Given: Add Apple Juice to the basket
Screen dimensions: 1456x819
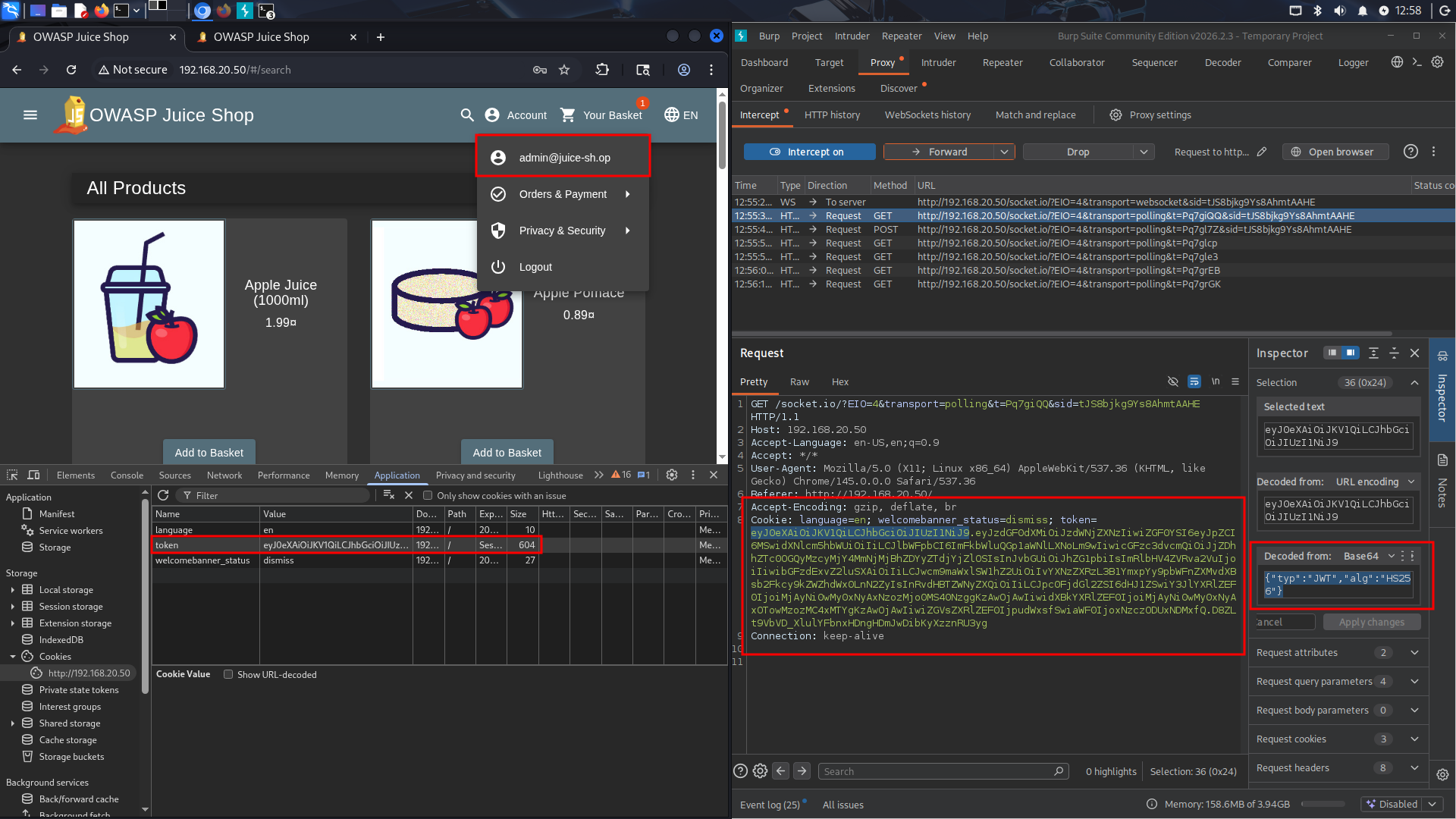Looking at the screenshot, I should (209, 452).
